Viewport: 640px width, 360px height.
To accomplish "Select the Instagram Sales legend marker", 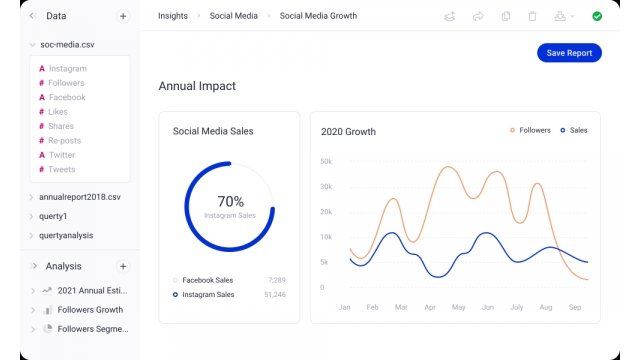I will 175,295.
